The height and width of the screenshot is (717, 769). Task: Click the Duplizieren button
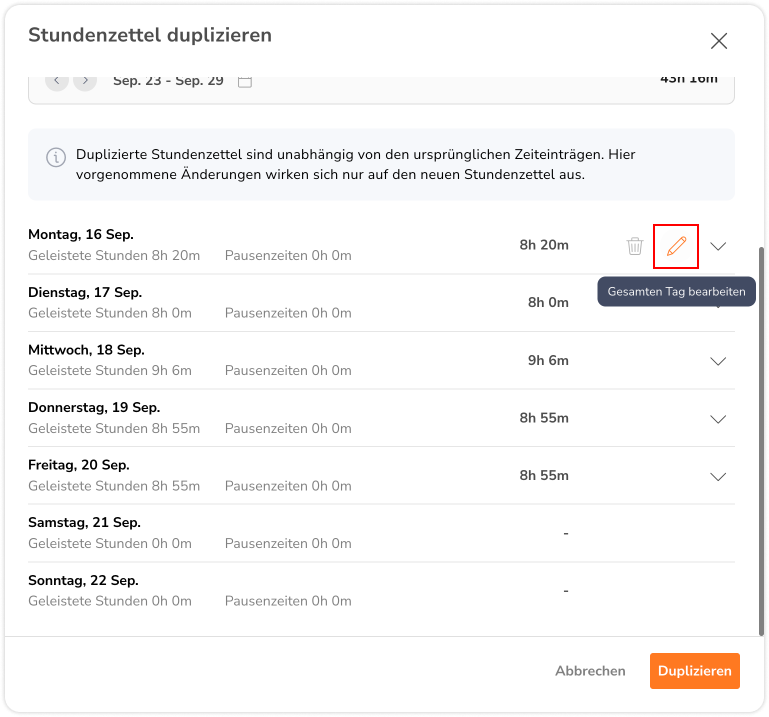[x=694, y=670]
